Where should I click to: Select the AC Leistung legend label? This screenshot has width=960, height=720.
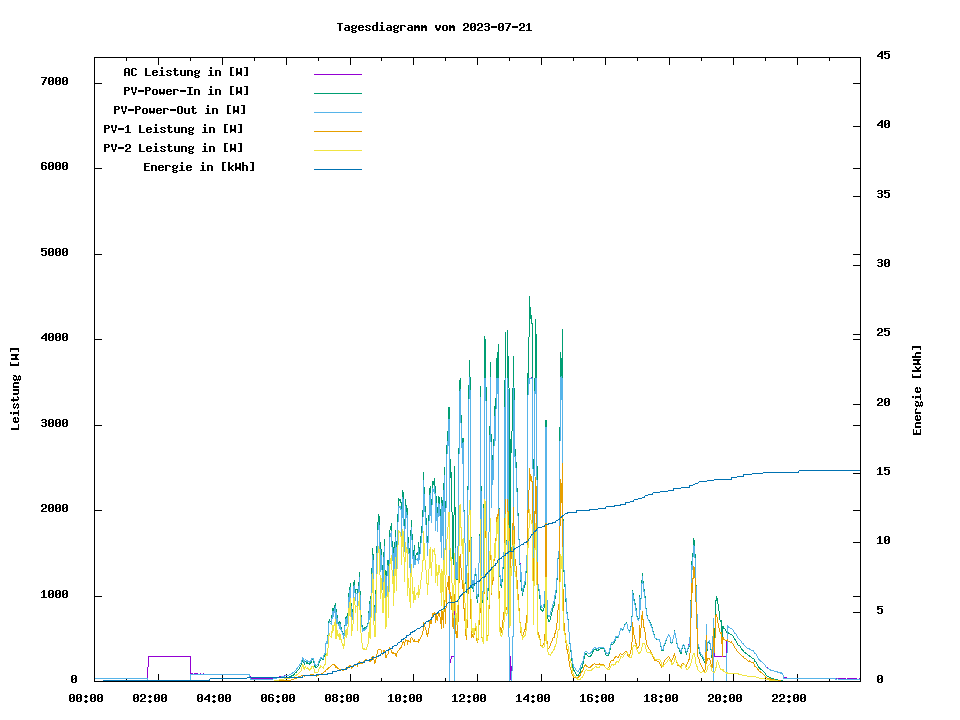click(x=186, y=72)
